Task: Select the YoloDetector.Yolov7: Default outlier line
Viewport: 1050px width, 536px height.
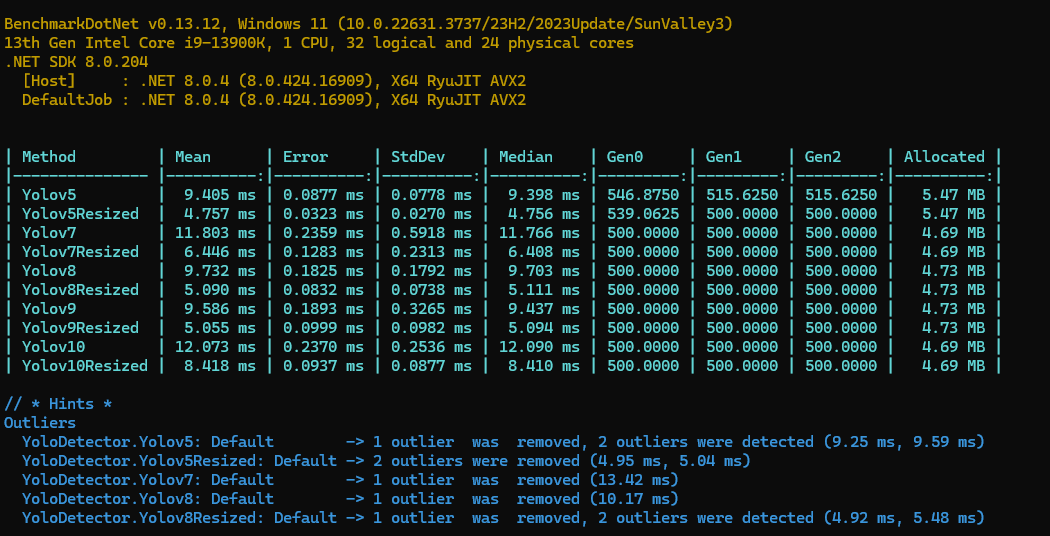Action: point(350,480)
